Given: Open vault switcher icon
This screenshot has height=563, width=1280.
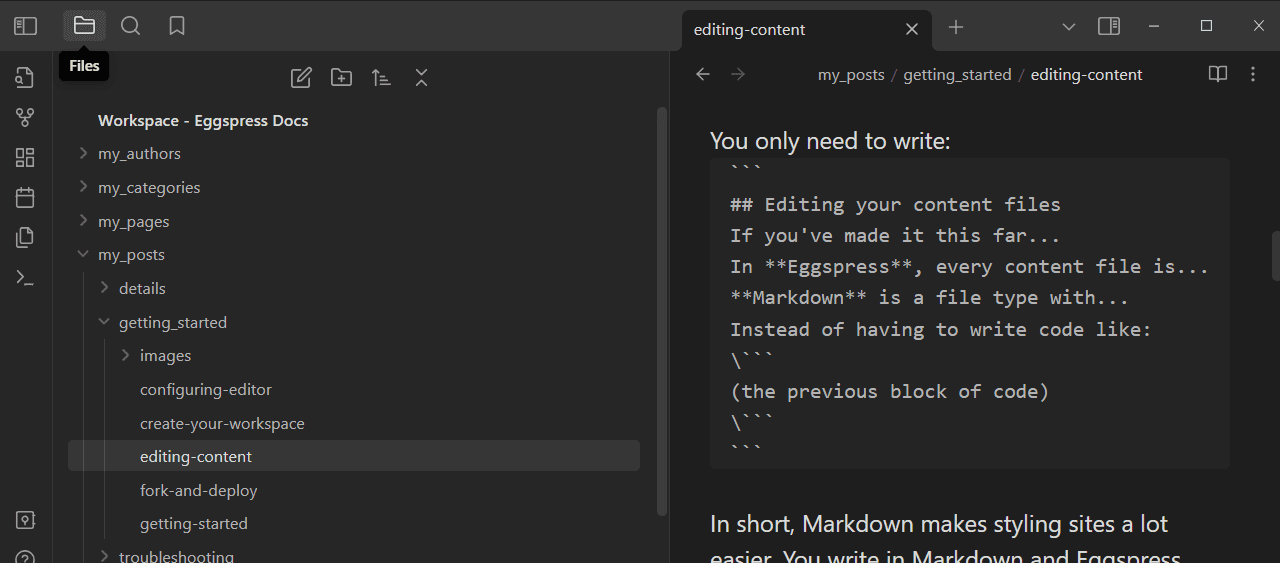Looking at the screenshot, I should [x=26, y=520].
